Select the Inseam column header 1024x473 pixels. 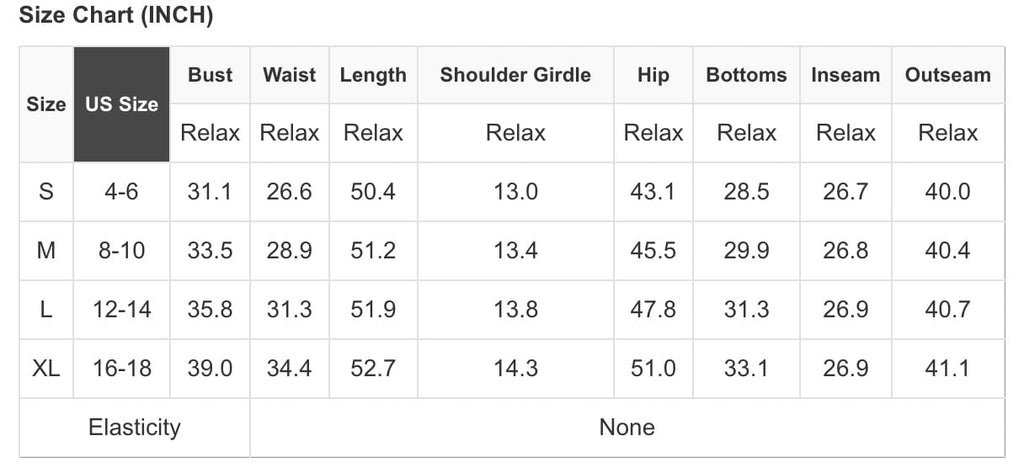(845, 75)
